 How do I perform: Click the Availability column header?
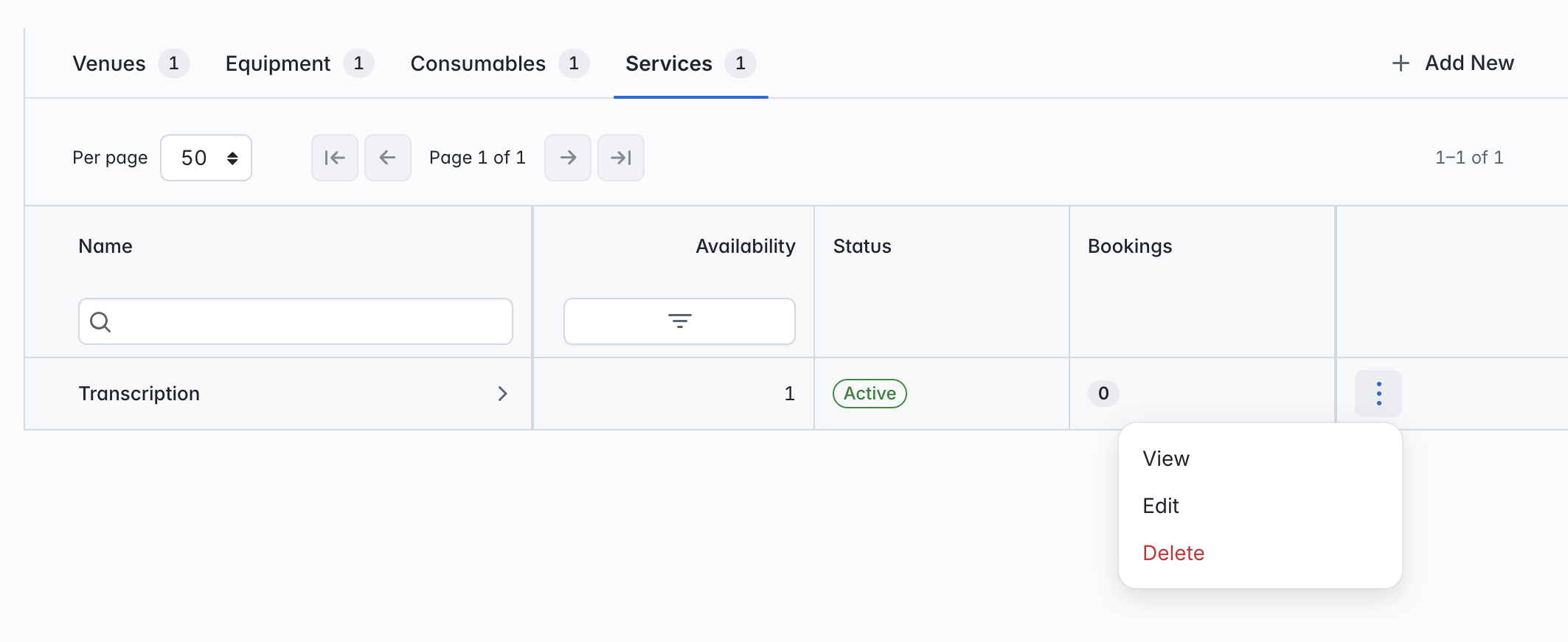[x=746, y=246]
